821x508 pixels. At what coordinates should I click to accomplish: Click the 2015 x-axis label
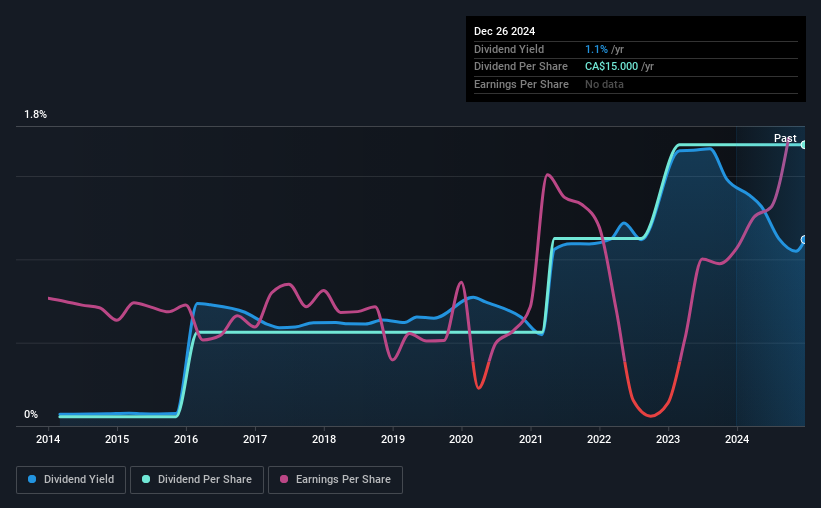[117, 439]
